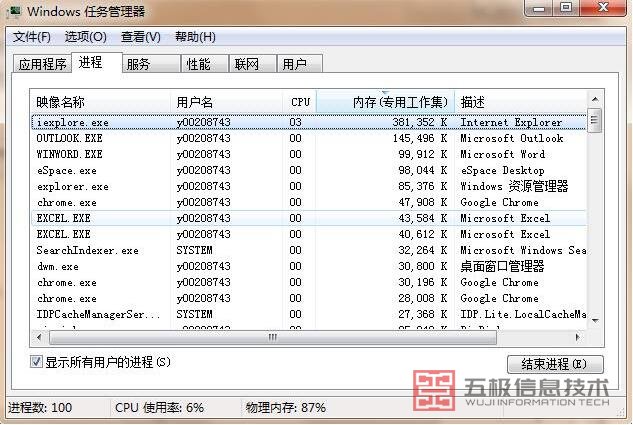
Task: Click the horizontal scrollbar right arrow
Action: coord(578,337)
